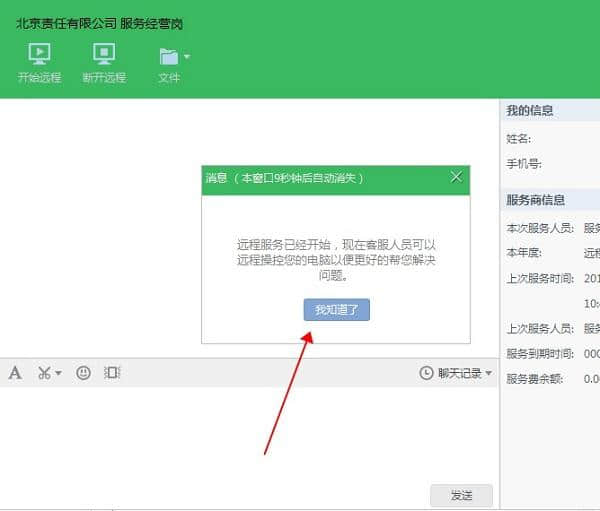
Task: Expand the 聊天记录 dropdown arrow
Action: coord(489,372)
